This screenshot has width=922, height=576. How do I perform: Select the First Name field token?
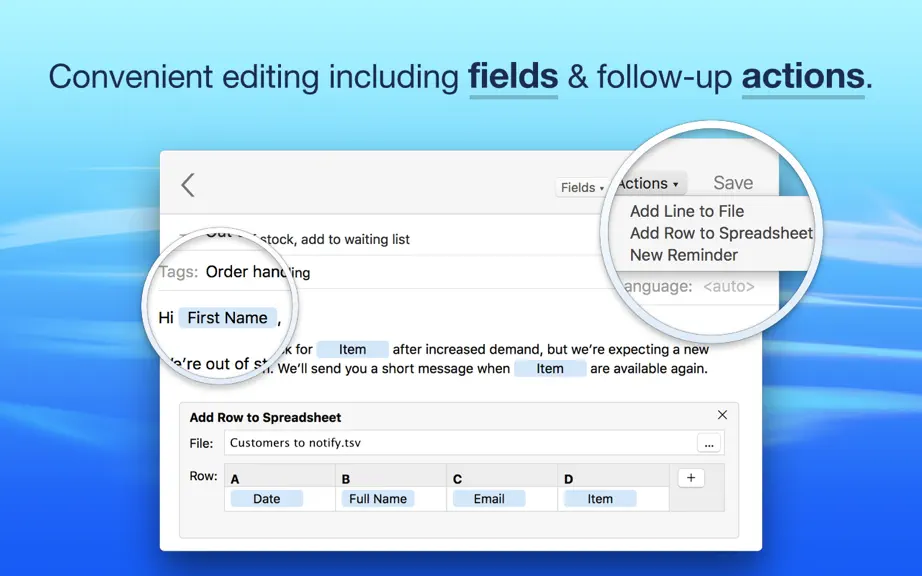coord(228,318)
